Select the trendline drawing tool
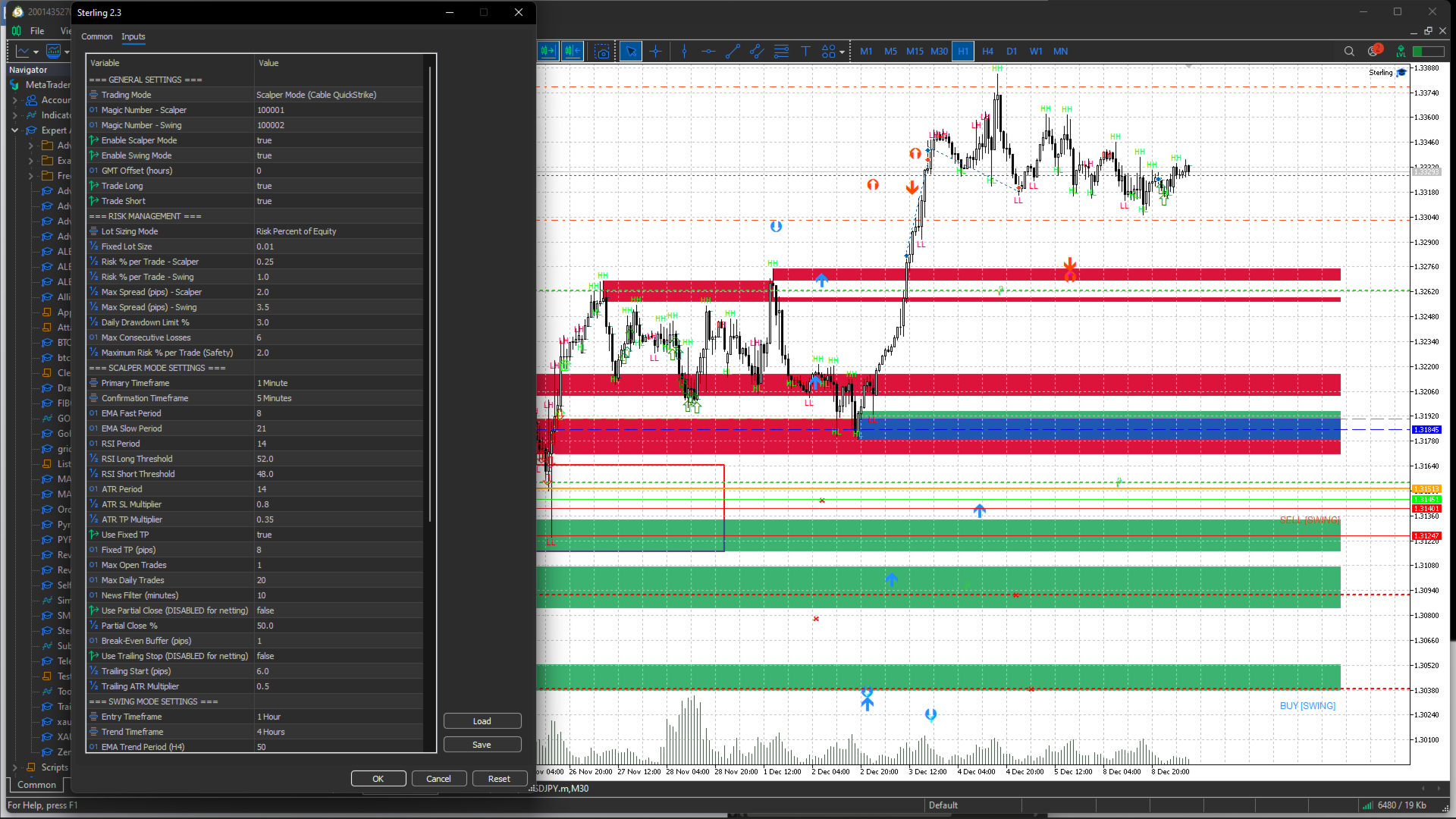 [x=733, y=52]
